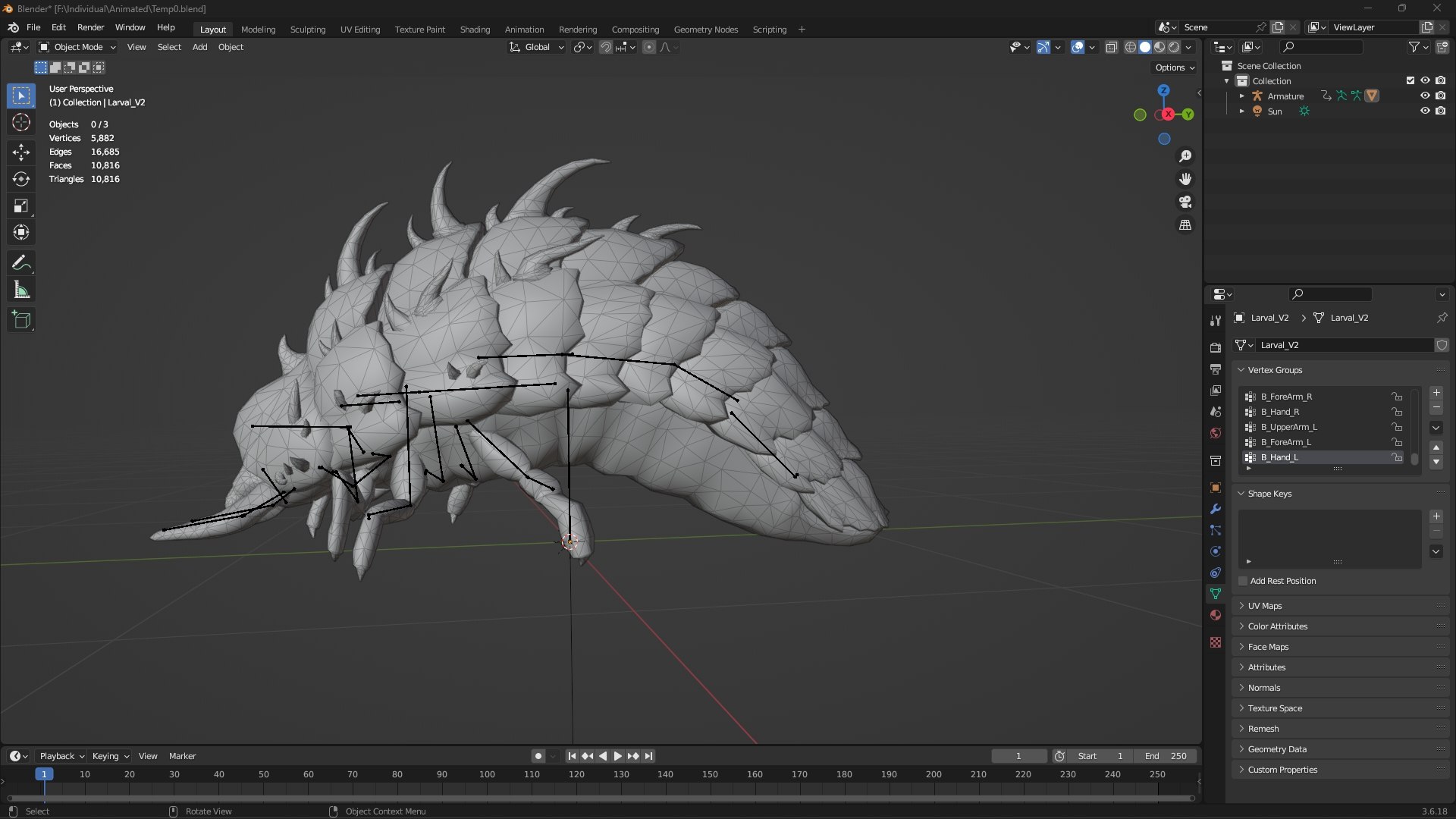
Task: Expand the Armature tree item
Action: point(1241,96)
